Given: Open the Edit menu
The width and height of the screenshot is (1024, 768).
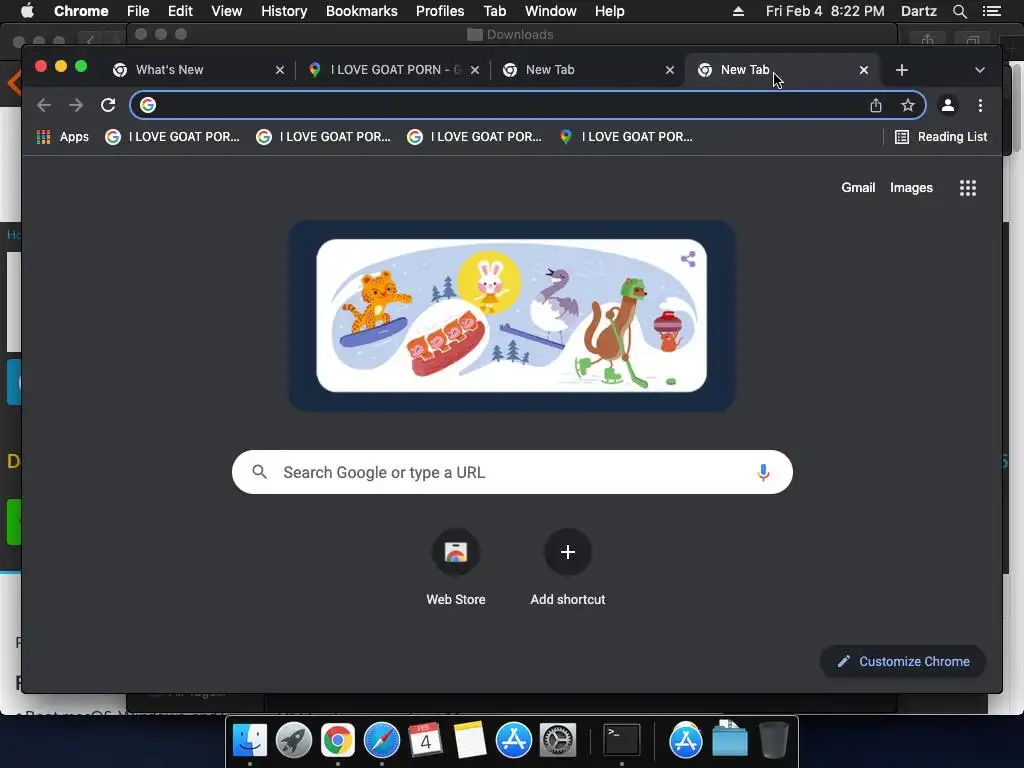Looking at the screenshot, I should point(180,11).
